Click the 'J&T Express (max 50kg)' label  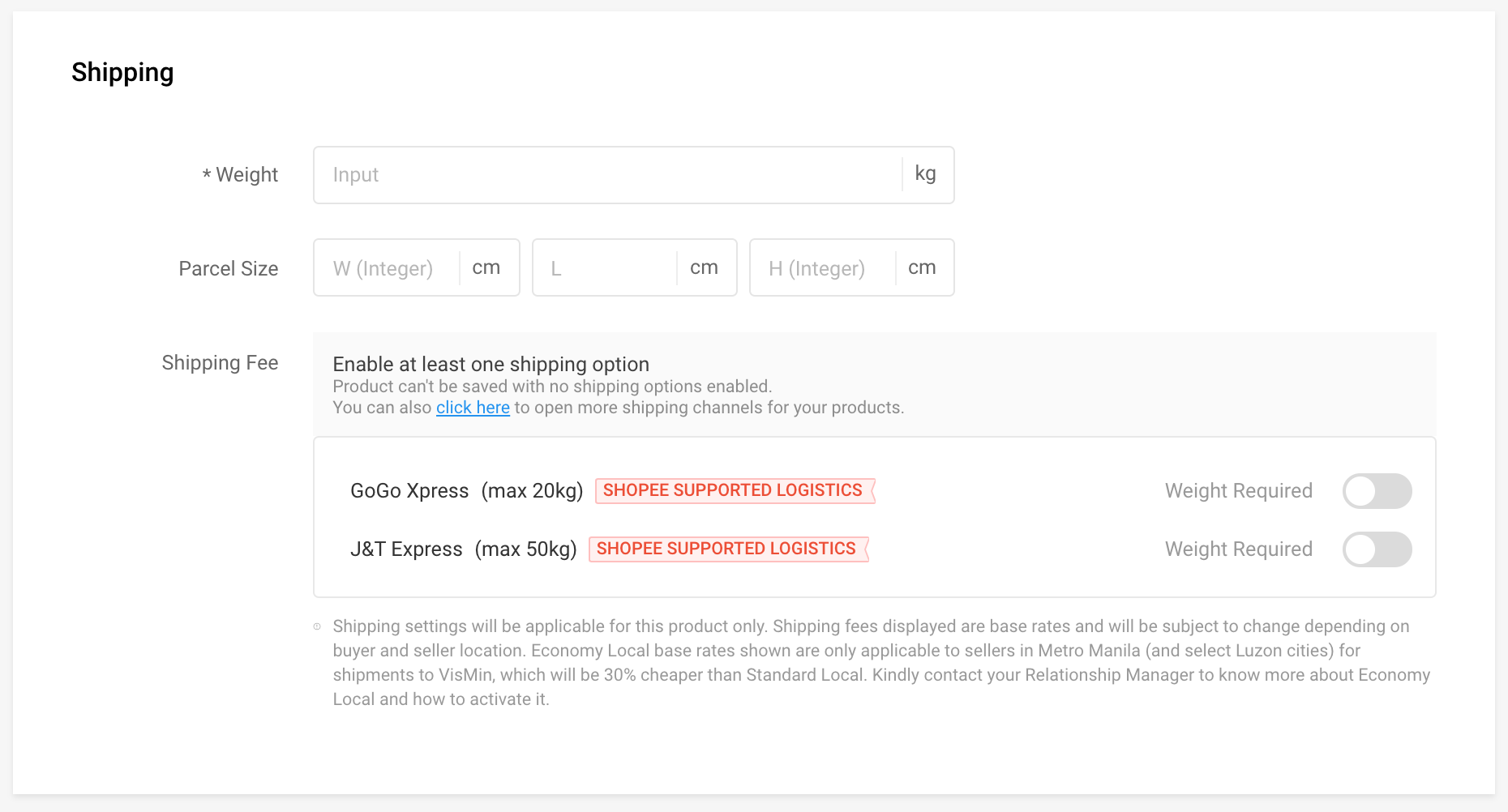464,549
